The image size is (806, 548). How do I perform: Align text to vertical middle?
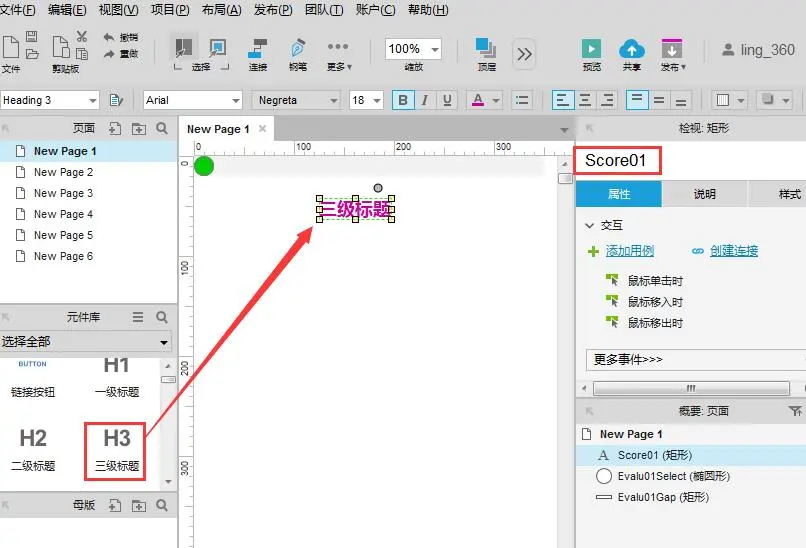[659, 100]
